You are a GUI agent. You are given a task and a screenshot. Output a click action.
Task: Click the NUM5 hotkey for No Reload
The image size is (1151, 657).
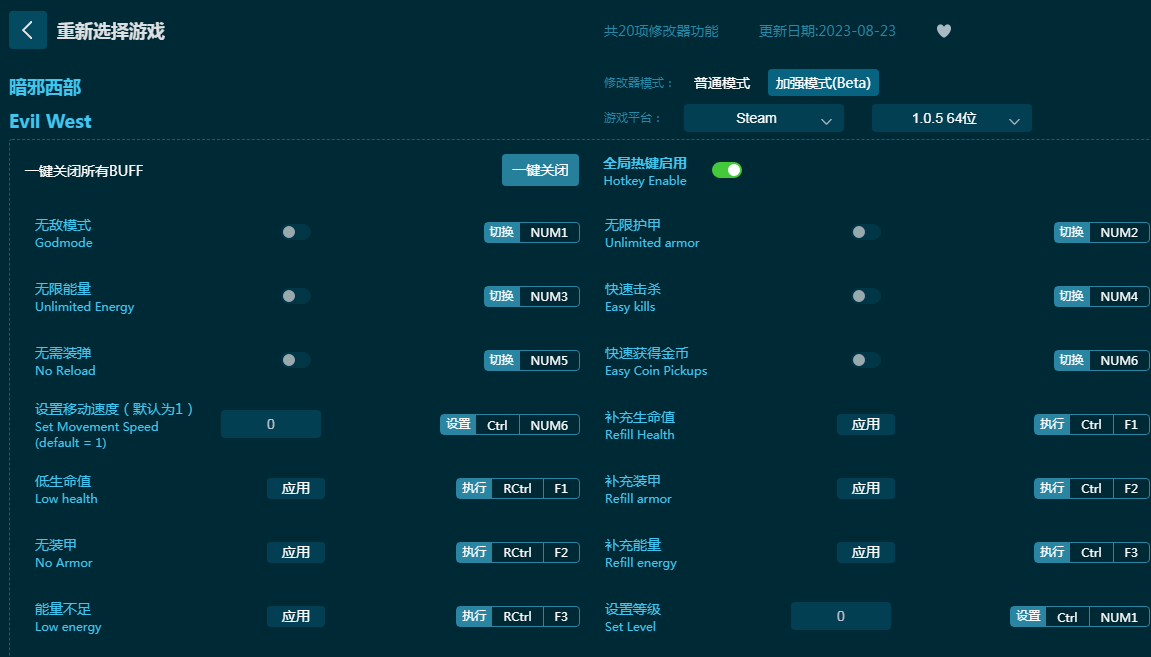(549, 360)
